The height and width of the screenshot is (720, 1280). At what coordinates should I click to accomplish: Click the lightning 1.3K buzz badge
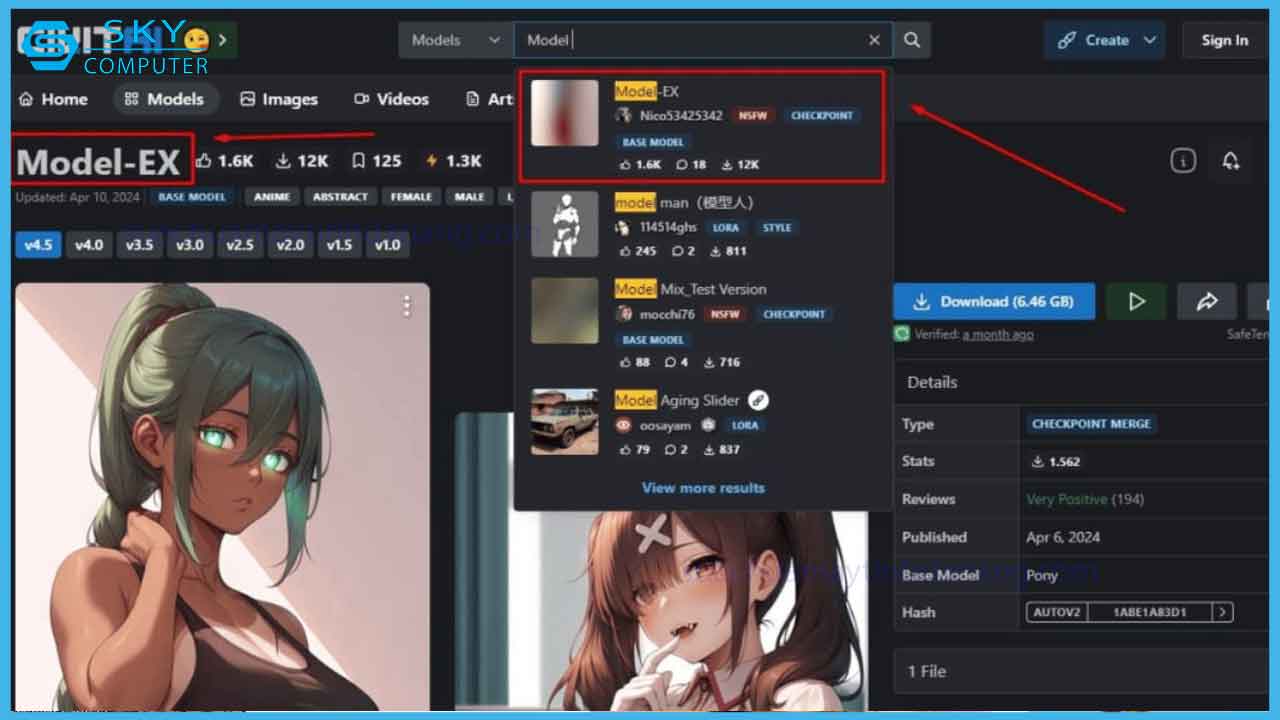click(x=453, y=160)
